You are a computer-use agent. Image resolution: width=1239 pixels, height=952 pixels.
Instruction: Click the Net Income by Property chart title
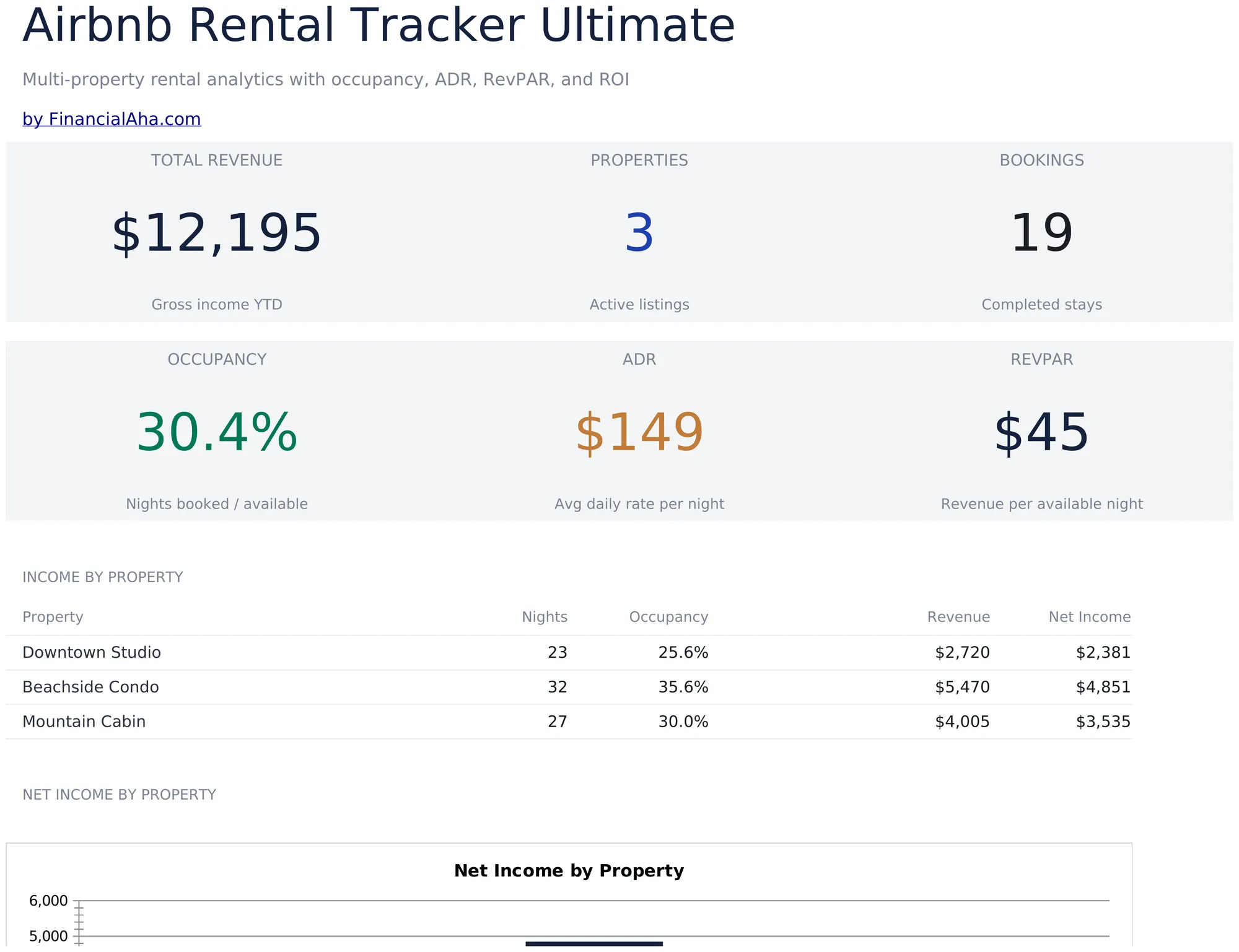[569, 871]
